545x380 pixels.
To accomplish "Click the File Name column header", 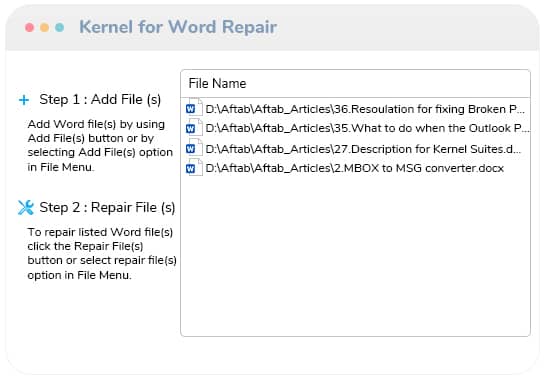I will 355,83.
